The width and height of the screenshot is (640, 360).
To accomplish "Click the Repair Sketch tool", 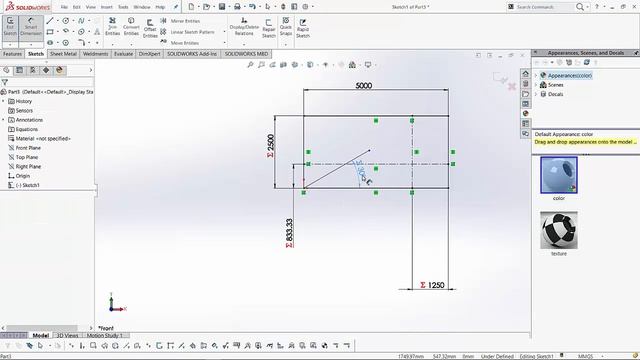I will pyautogui.click(x=269, y=28).
